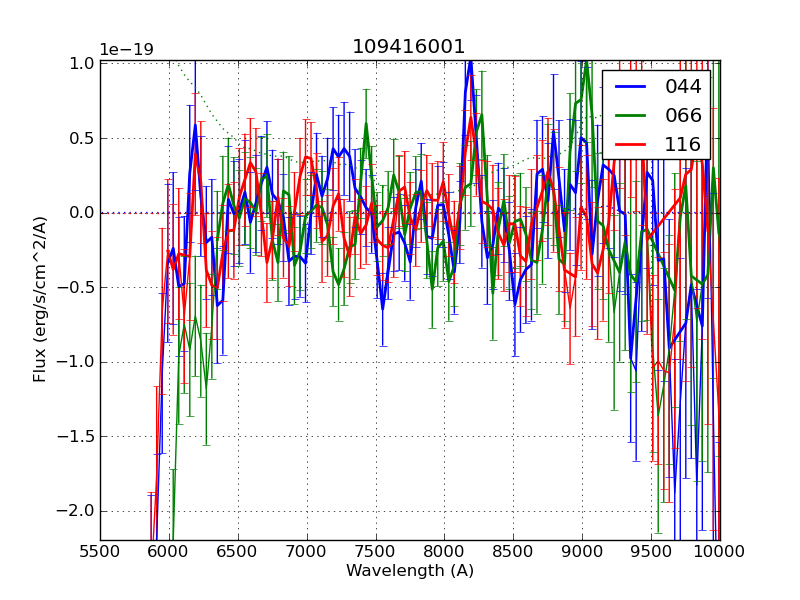
Task: Click x-axis tick label 5500
Action: 100,550
